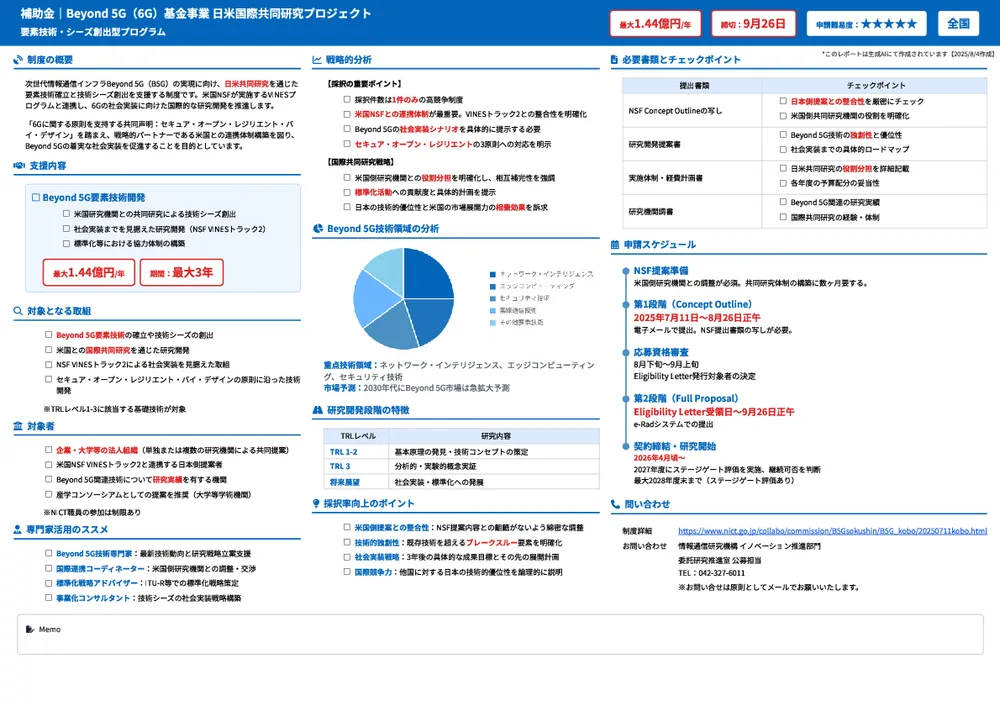Click the subtitle 要素技術・シーズ創出型プログラム
This screenshot has width=1000, height=706.
pos(93,32)
